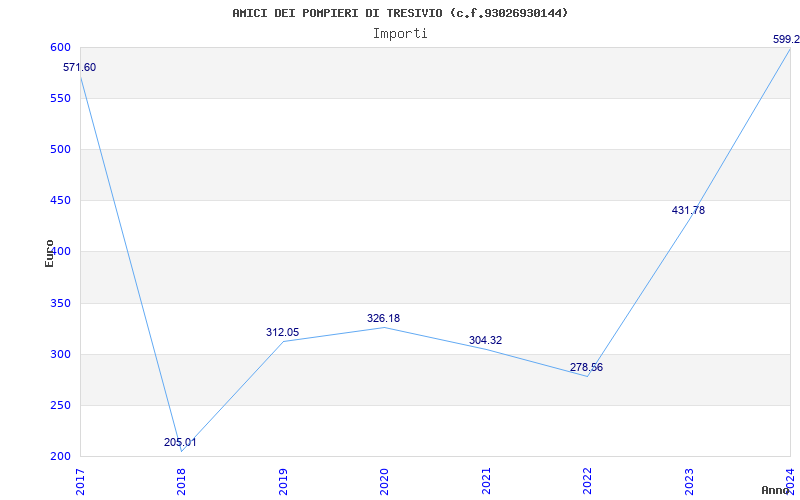Select the 571.60 data label
Image resolution: width=800 pixels, height=500 pixels.
[x=80, y=67]
